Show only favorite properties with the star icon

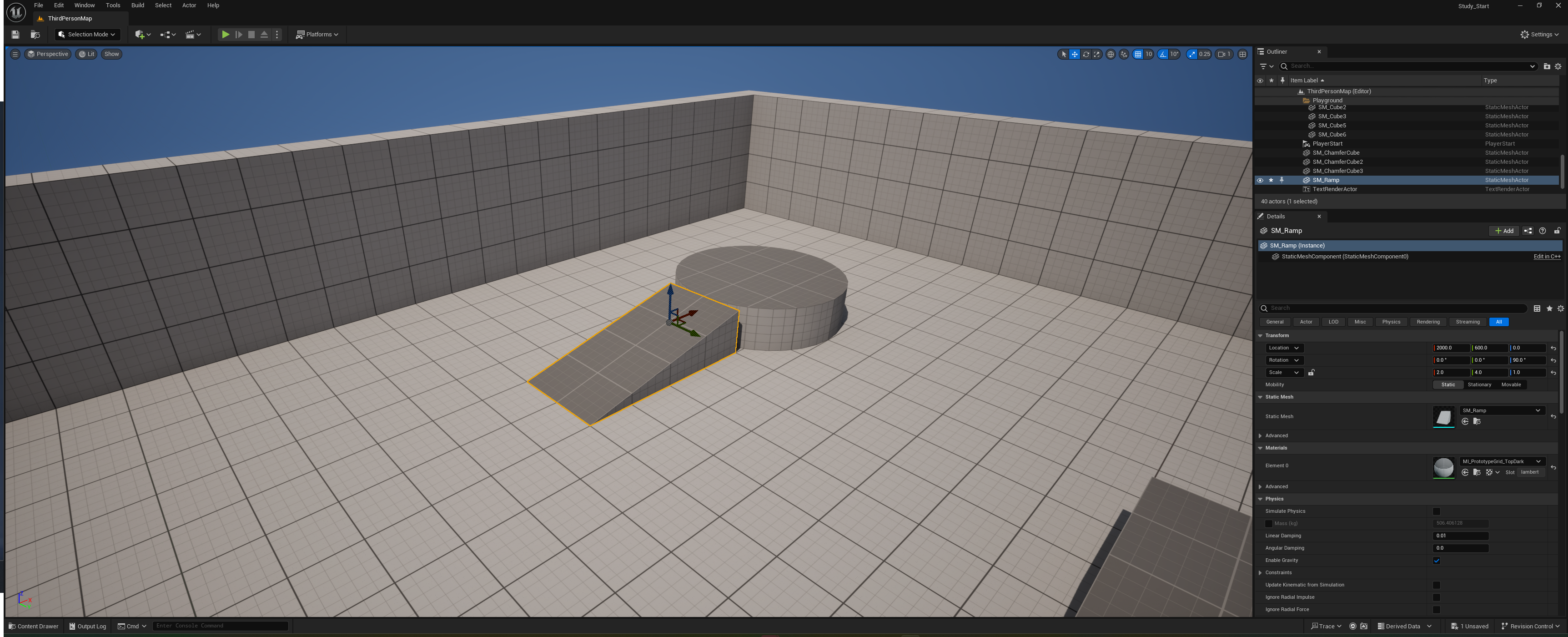click(1549, 309)
